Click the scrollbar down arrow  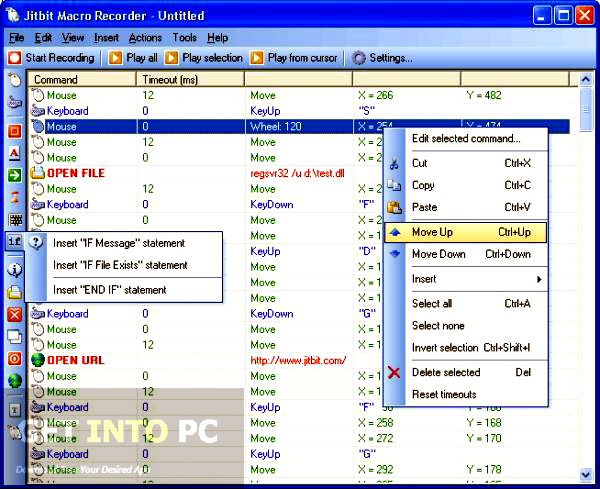585,475
